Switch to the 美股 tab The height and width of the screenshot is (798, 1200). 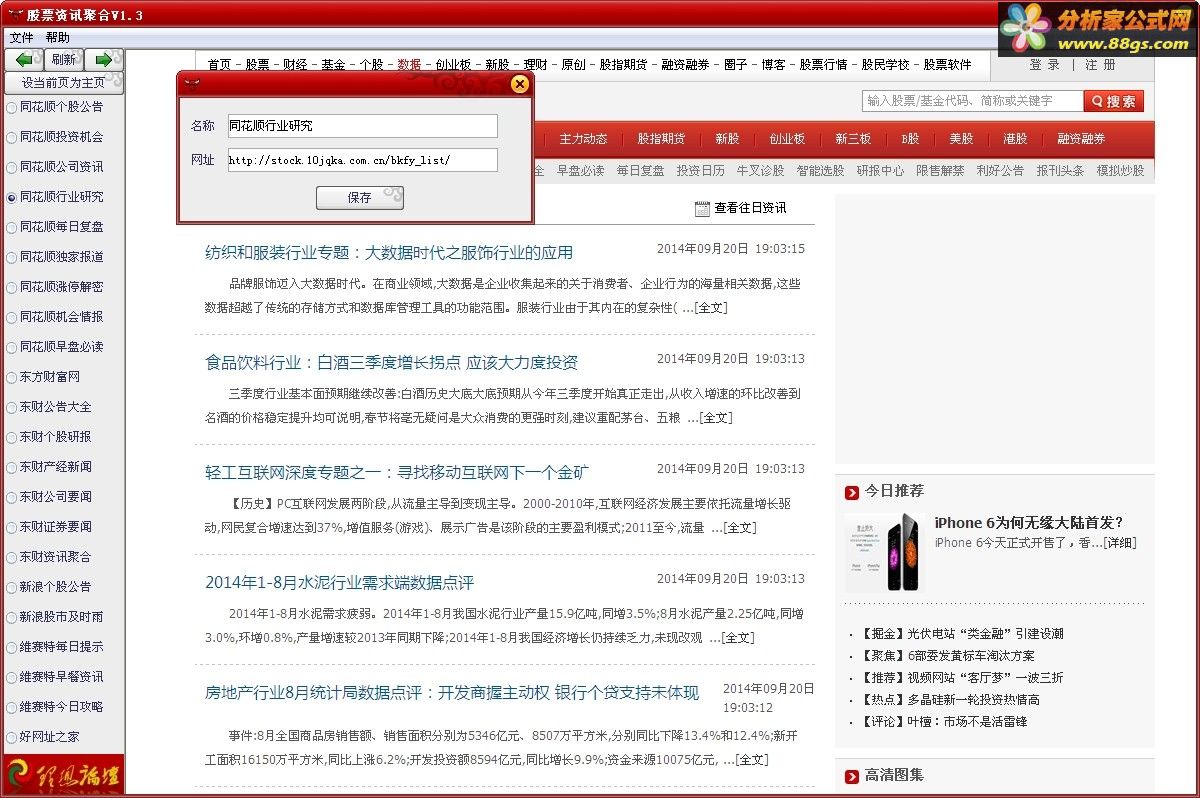pos(961,139)
